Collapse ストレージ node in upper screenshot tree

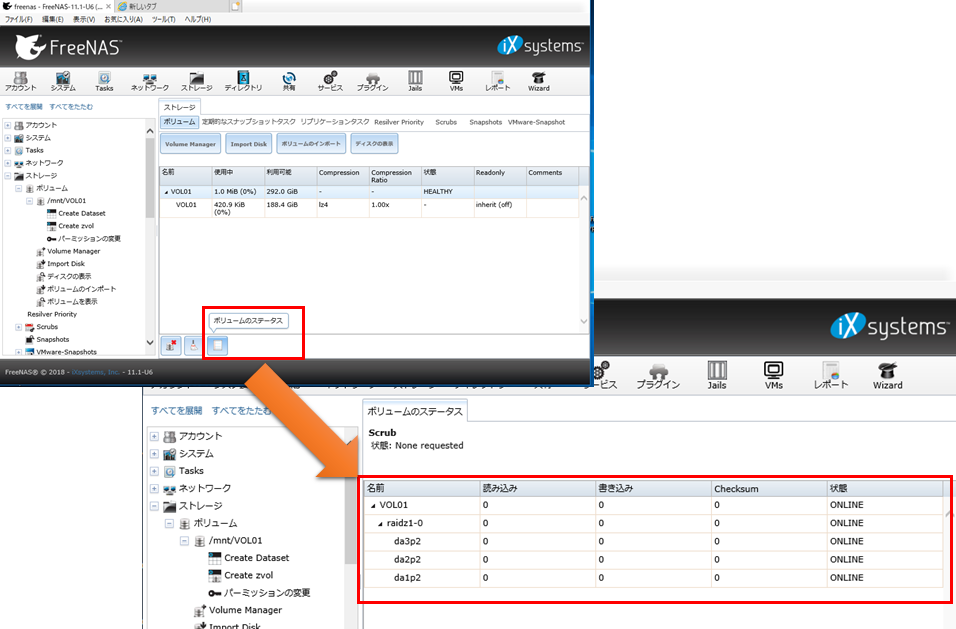point(8,176)
